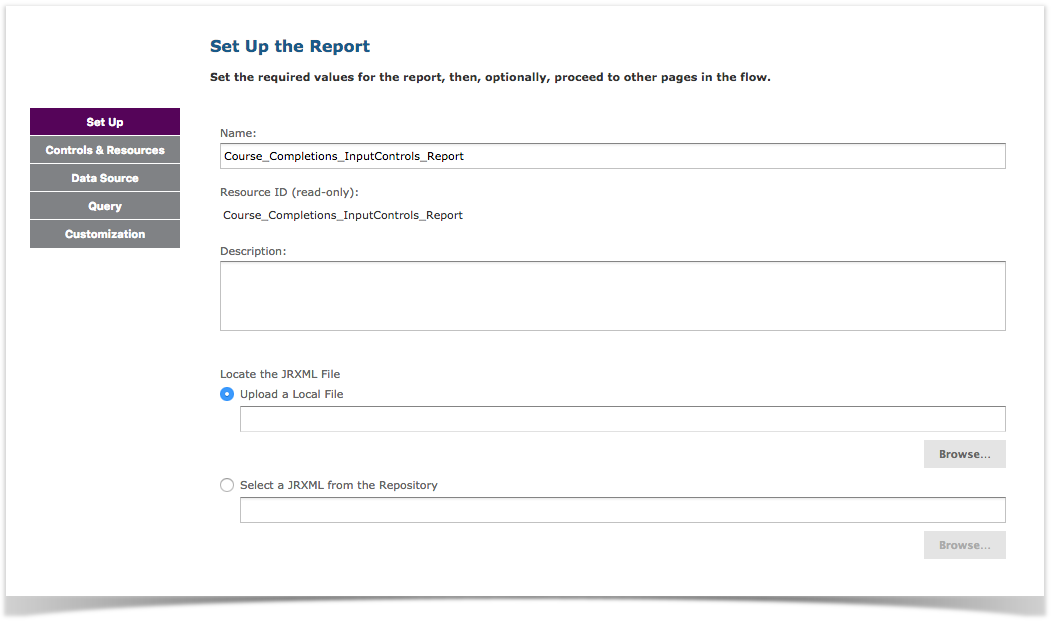Viewport: 1058px width, 625px height.
Task: Click the 'Set Up the Report' heading
Action: click(x=290, y=46)
